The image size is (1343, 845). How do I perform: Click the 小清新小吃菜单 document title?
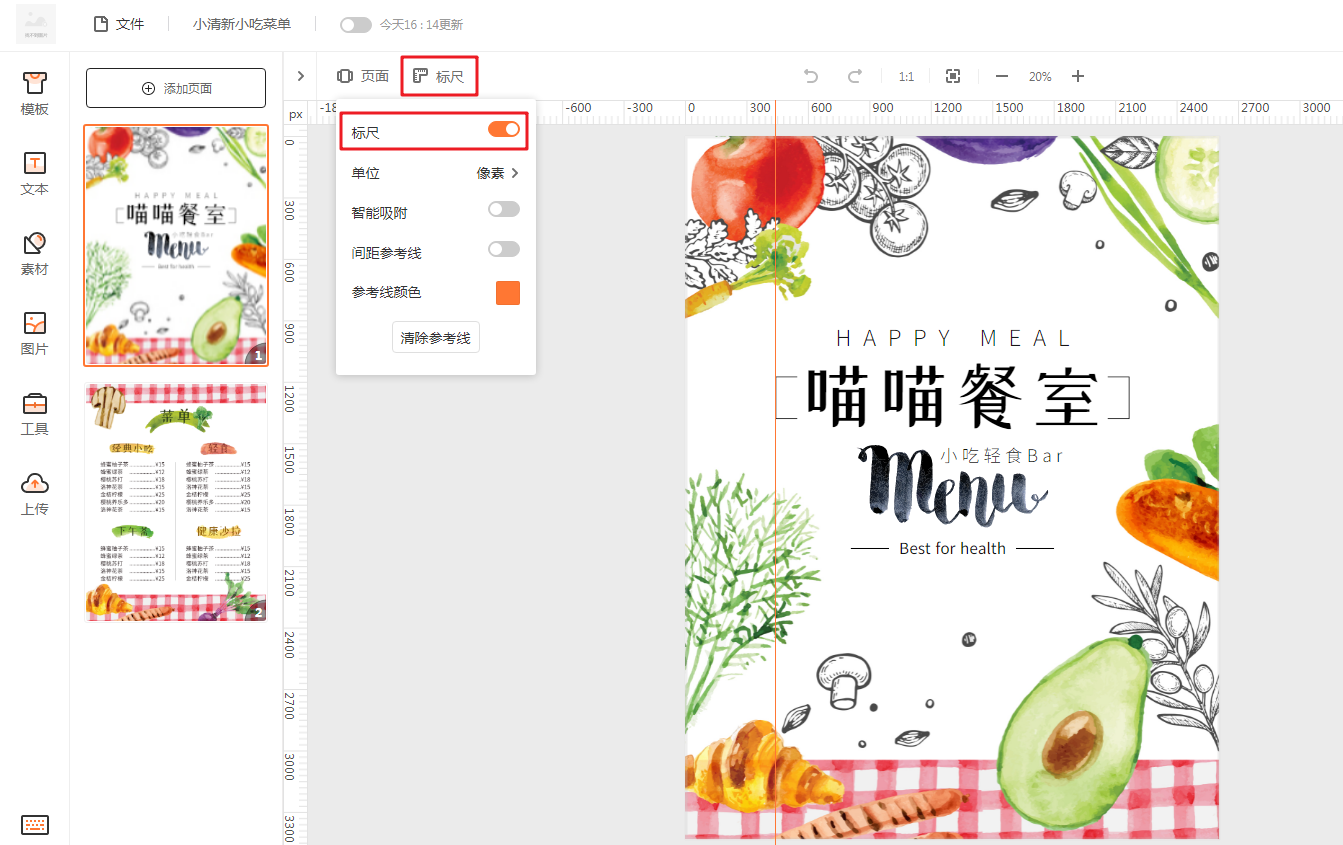(242, 24)
